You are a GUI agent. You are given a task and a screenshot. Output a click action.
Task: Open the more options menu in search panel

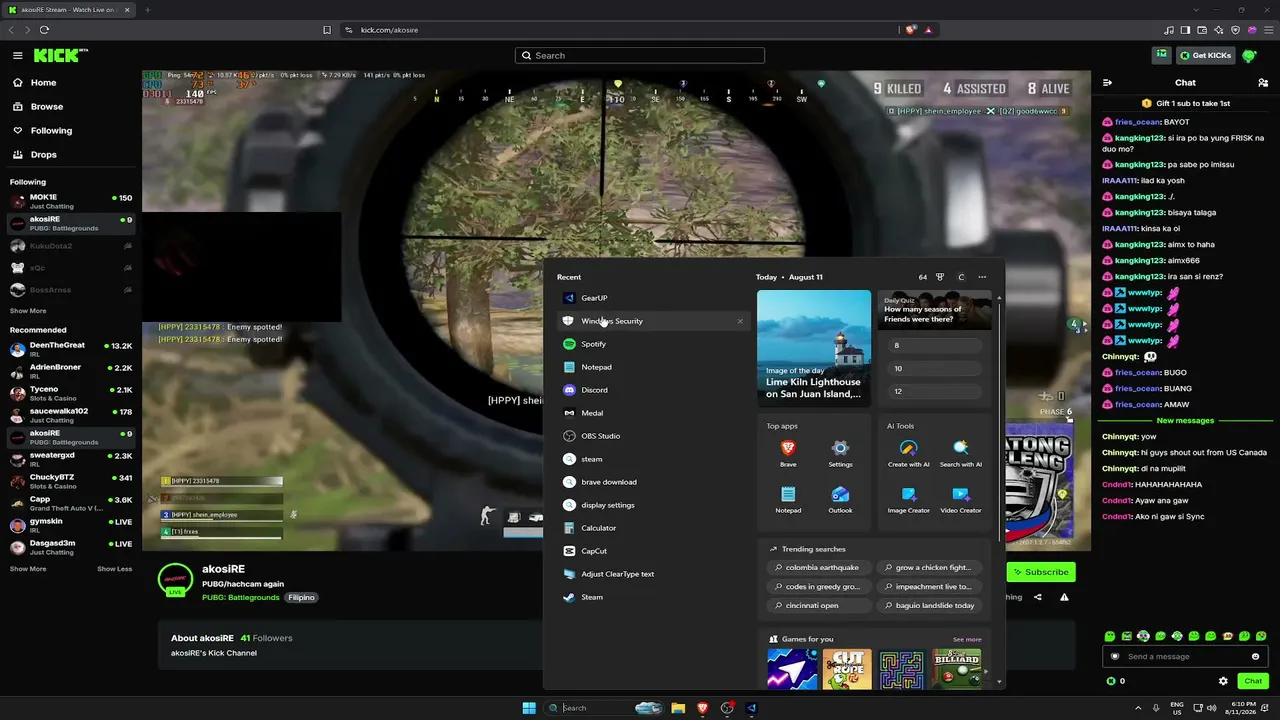(x=982, y=277)
